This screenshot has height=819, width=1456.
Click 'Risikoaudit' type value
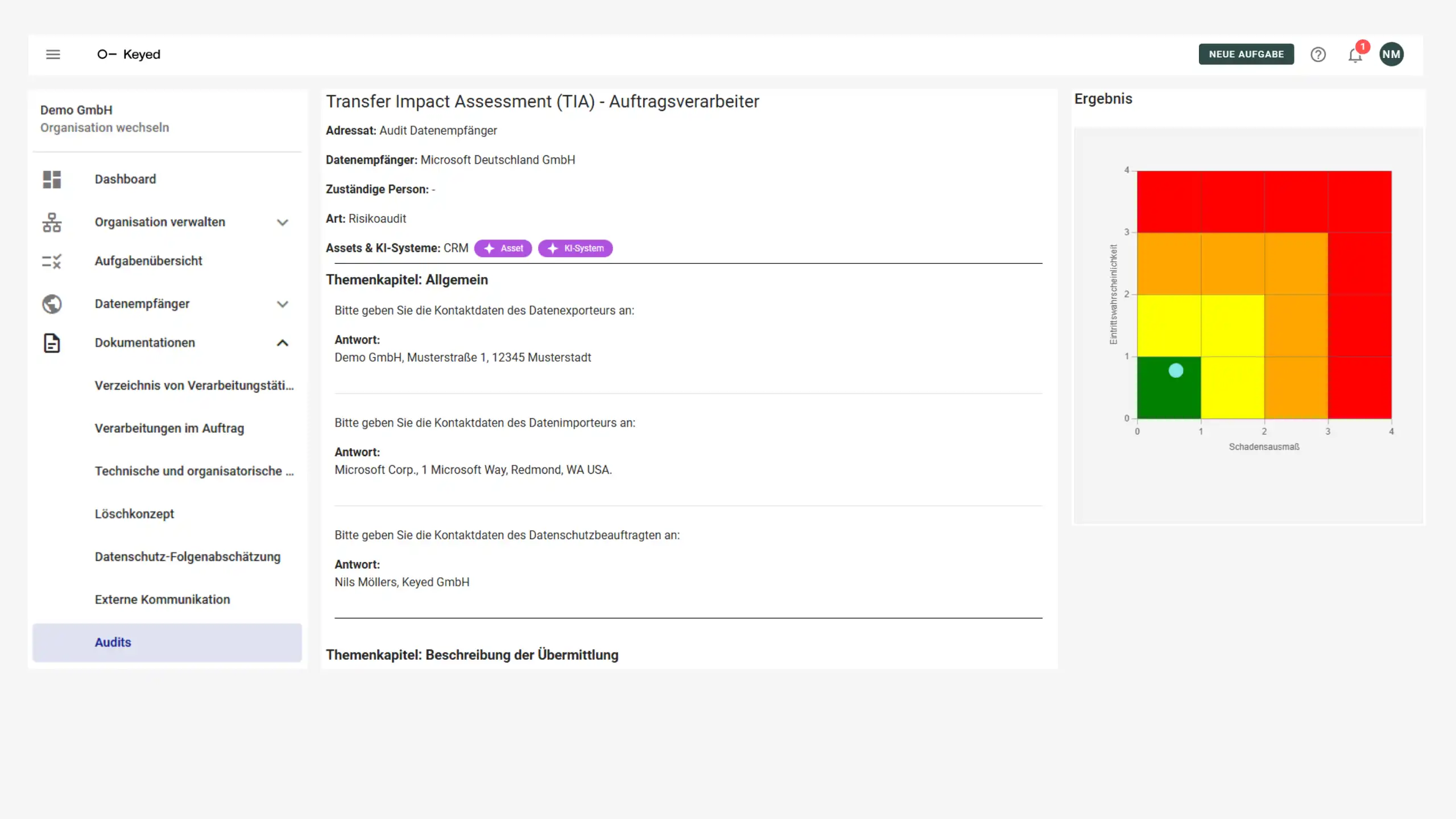pyautogui.click(x=377, y=219)
